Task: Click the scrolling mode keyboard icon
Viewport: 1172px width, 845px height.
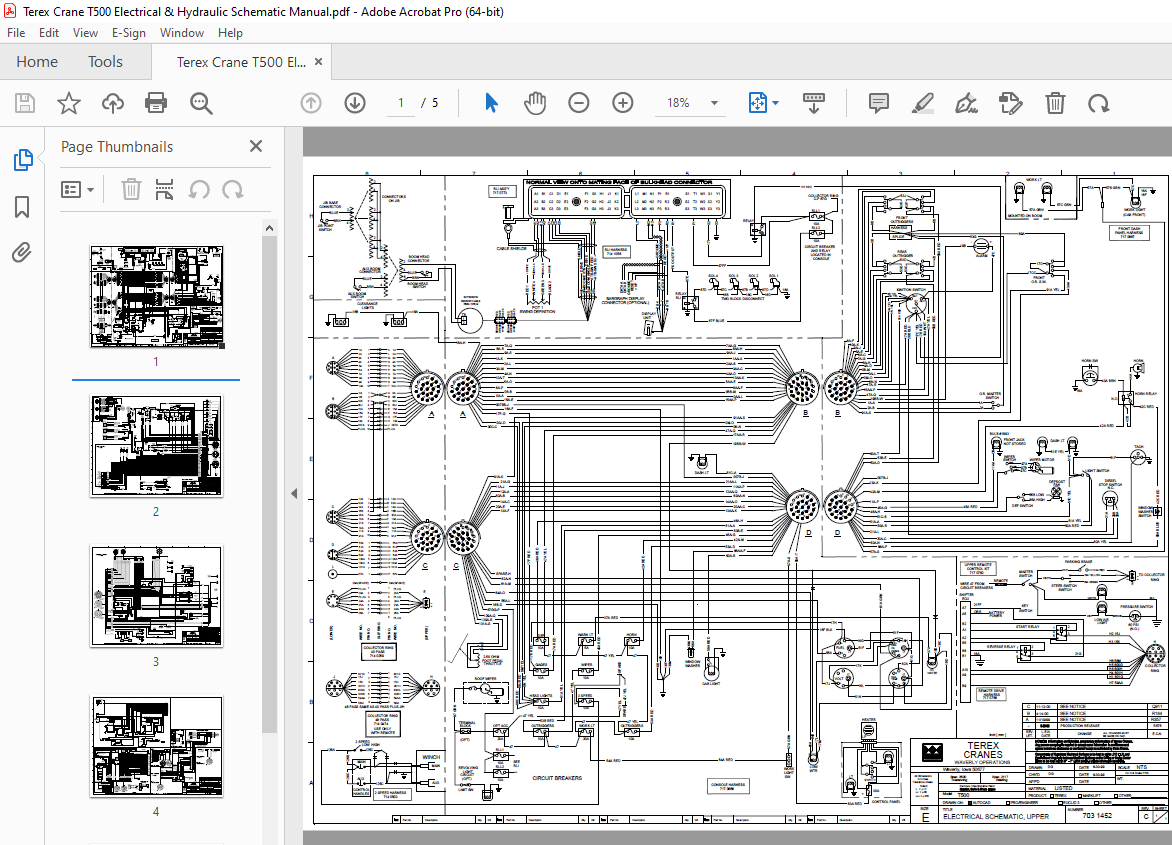Action: tap(813, 103)
